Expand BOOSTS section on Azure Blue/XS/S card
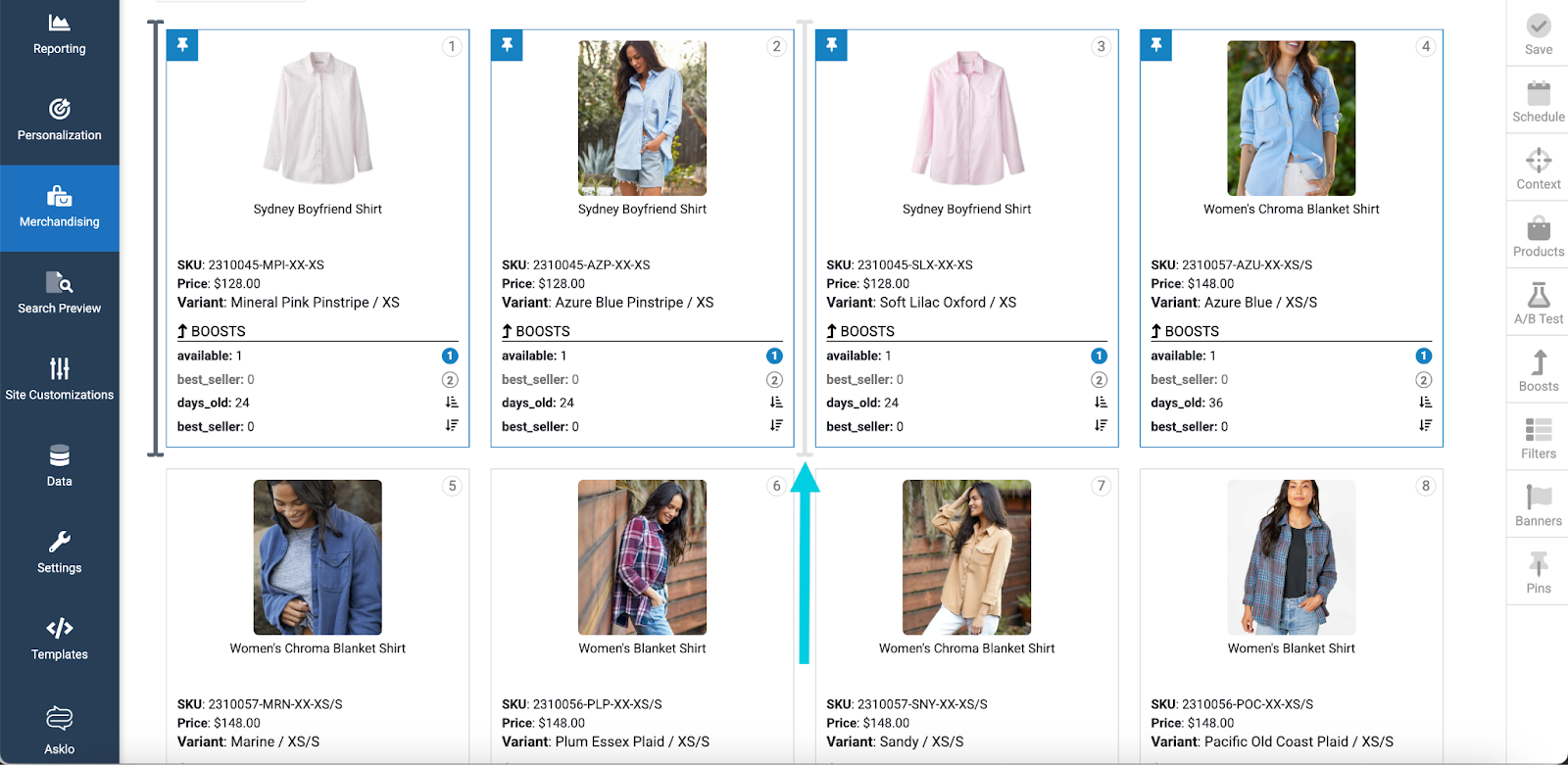Viewport: 1568px width, 765px height. pos(1185,331)
